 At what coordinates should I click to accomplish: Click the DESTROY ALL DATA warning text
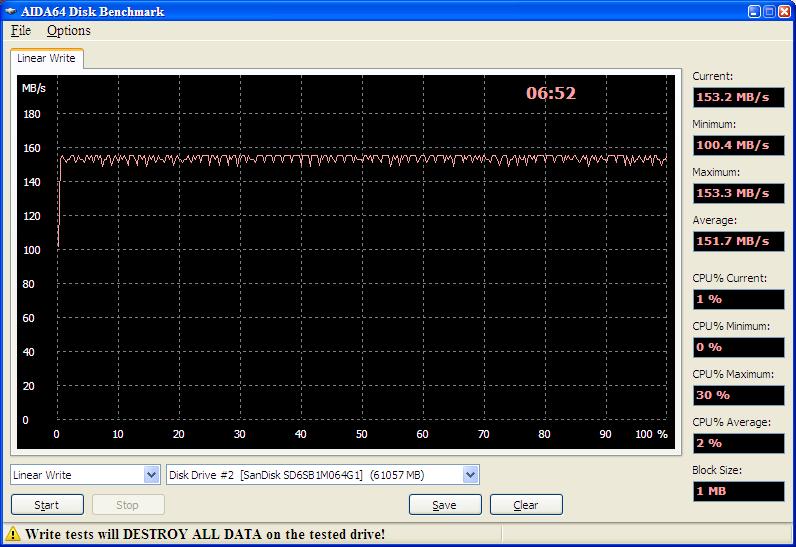coord(205,534)
